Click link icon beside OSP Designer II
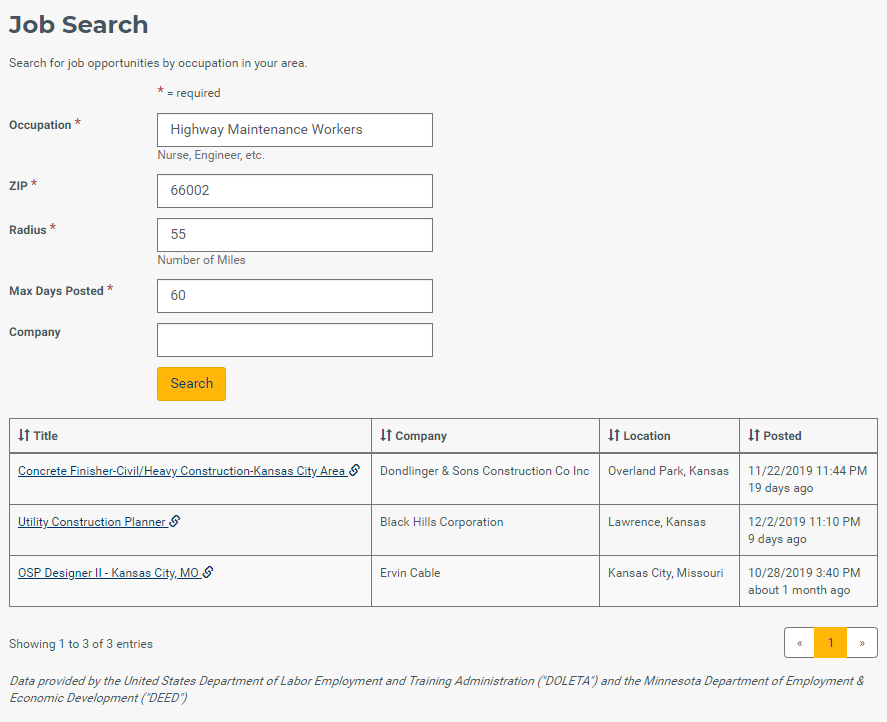The width and height of the screenshot is (887, 722). pyautogui.click(x=208, y=571)
